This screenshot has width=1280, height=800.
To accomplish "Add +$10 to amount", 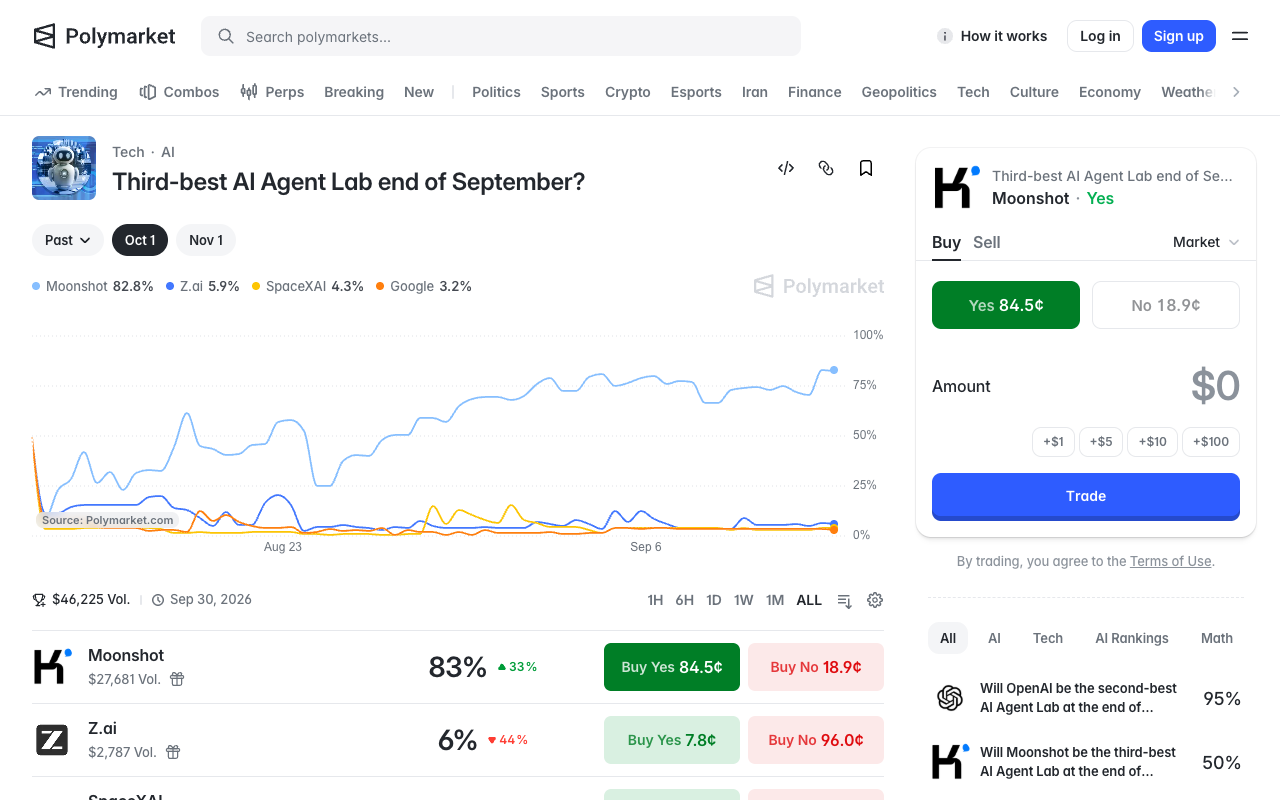I will click(x=1153, y=441).
